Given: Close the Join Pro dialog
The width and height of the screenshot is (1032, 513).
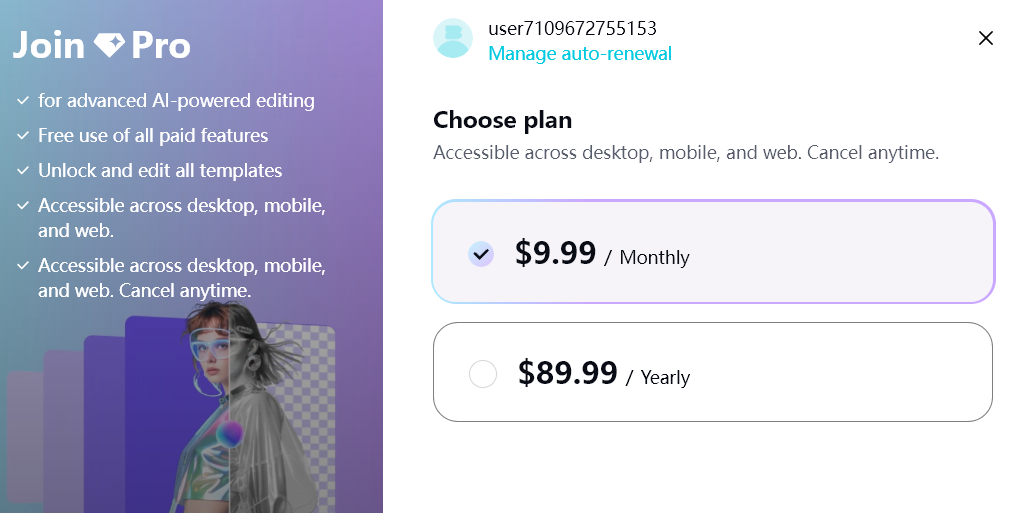Looking at the screenshot, I should [985, 38].
